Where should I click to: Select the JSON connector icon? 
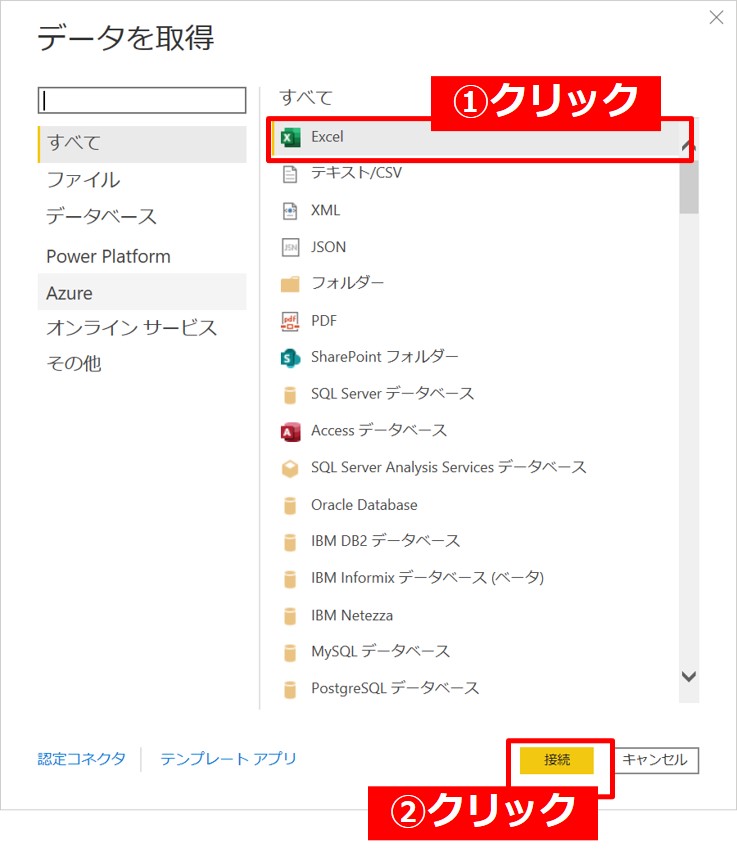290,247
